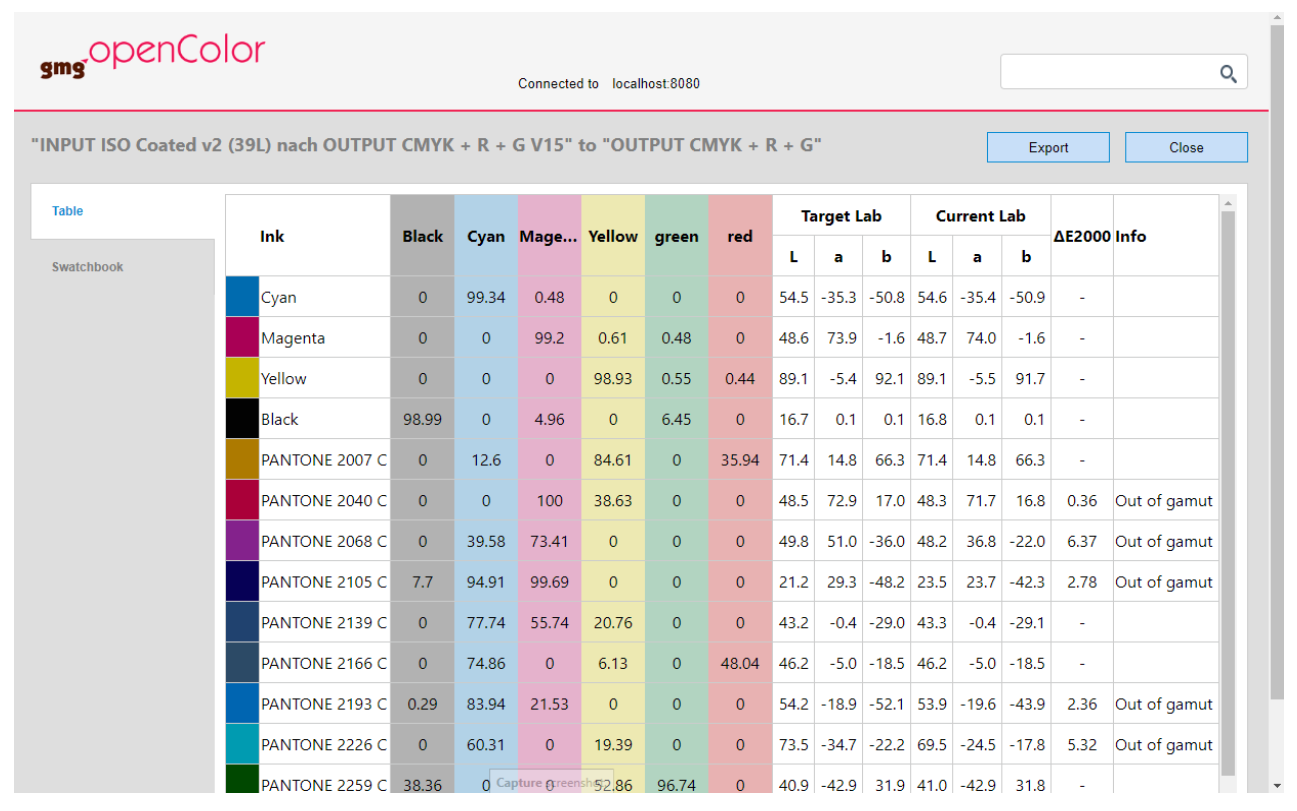Click the truncated Magenta column header
Screen dimensions: 1297x811
(549, 236)
